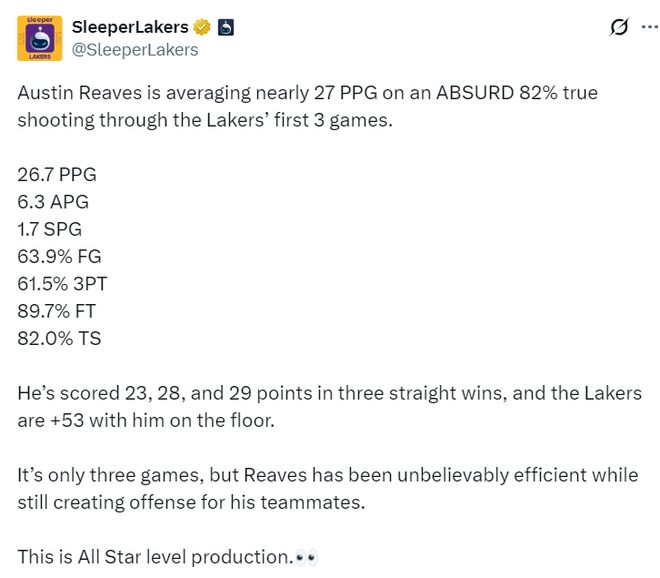The height and width of the screenshot is (578, 660).
Task: Click the "It's only three games" paragraph
Action: tap(328, 488)
